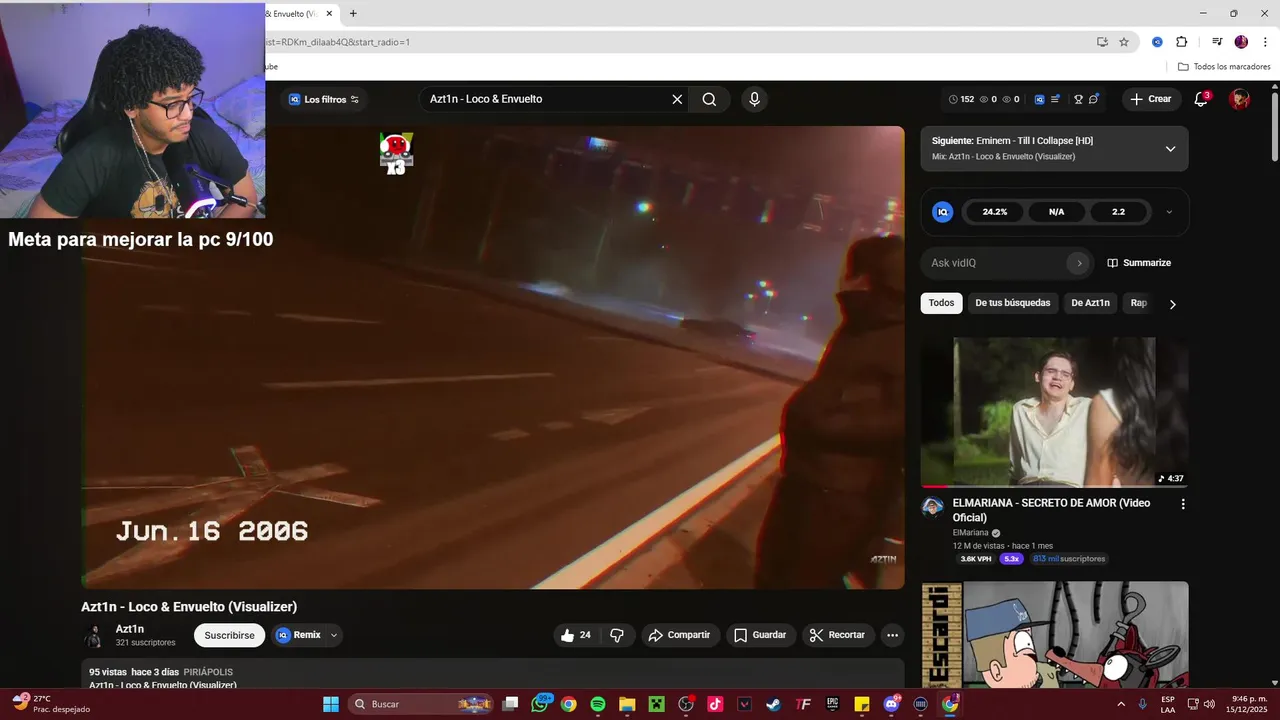Close the current Chrome tab

(x=329, y=13)
